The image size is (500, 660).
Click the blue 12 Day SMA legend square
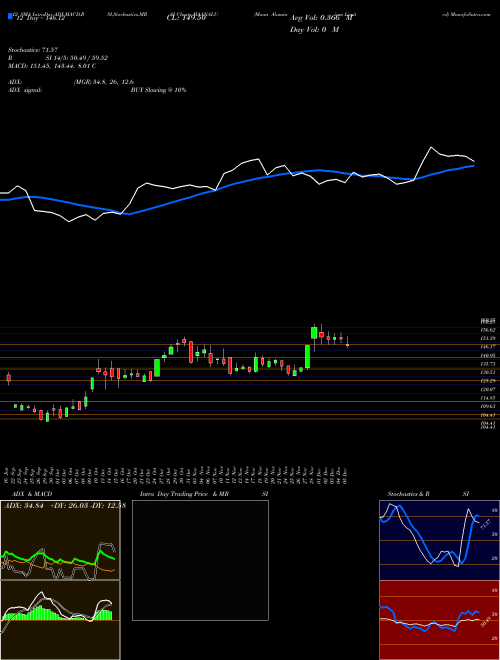(10, 17)
